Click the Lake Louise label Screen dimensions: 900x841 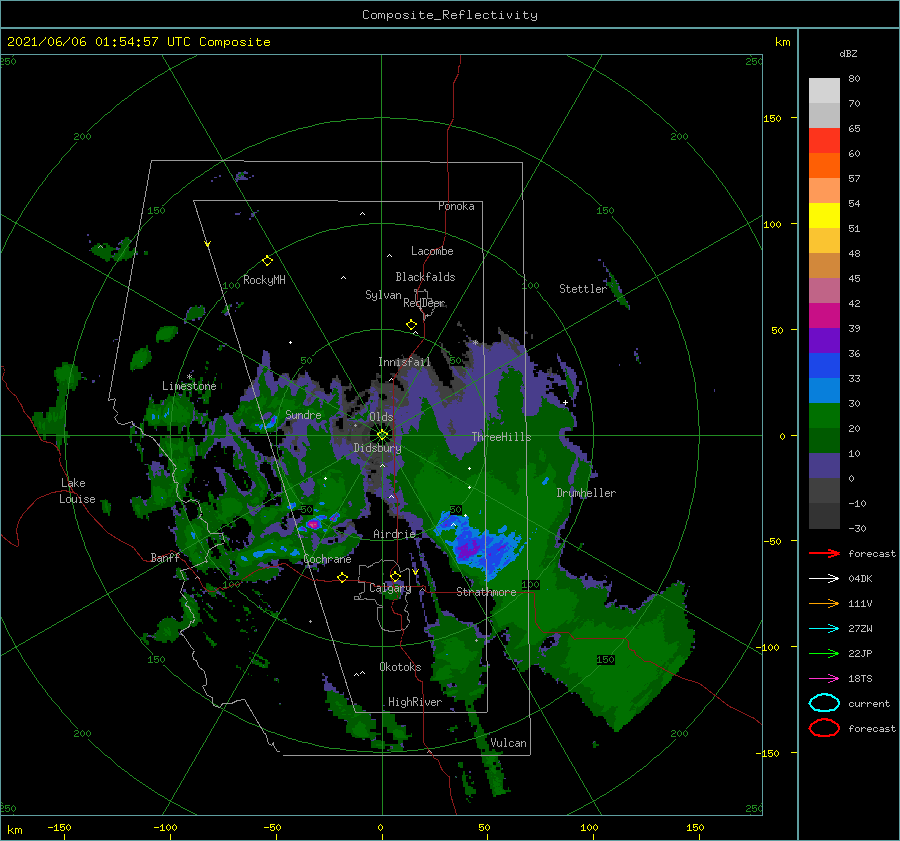(77, 491)
